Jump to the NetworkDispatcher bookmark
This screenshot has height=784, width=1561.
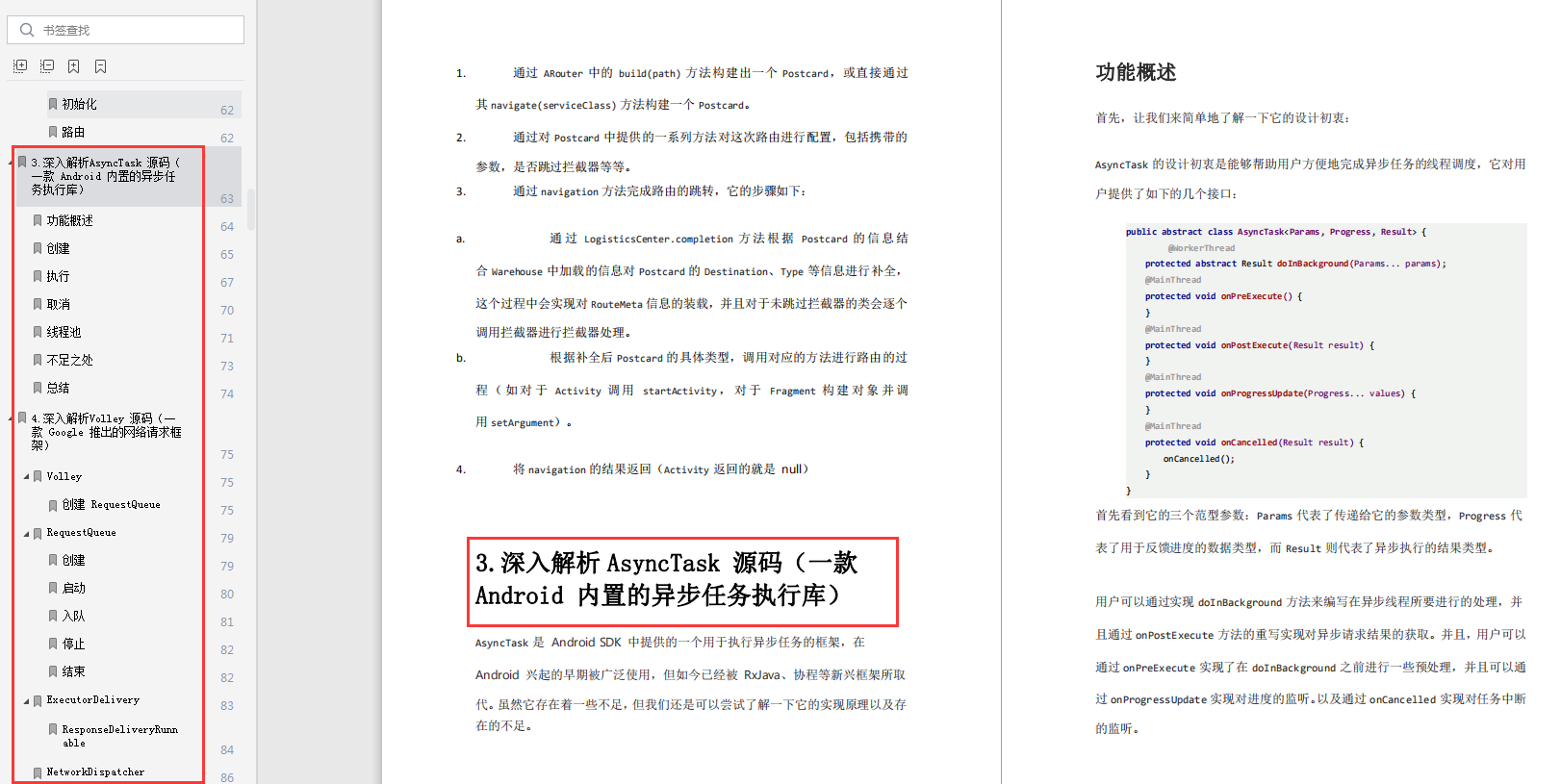tap(95, 771)
